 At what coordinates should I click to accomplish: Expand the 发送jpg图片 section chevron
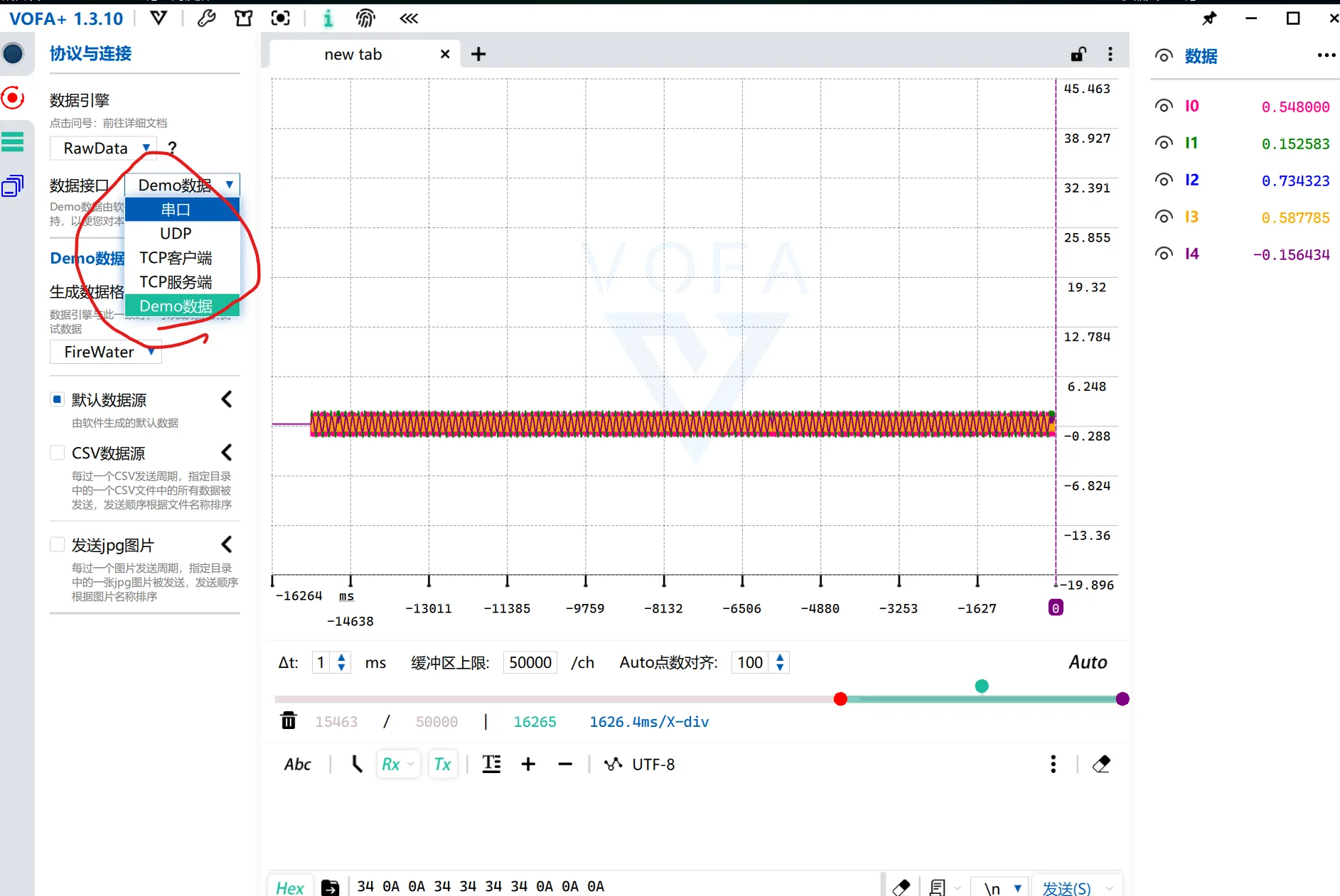(227, 544)
